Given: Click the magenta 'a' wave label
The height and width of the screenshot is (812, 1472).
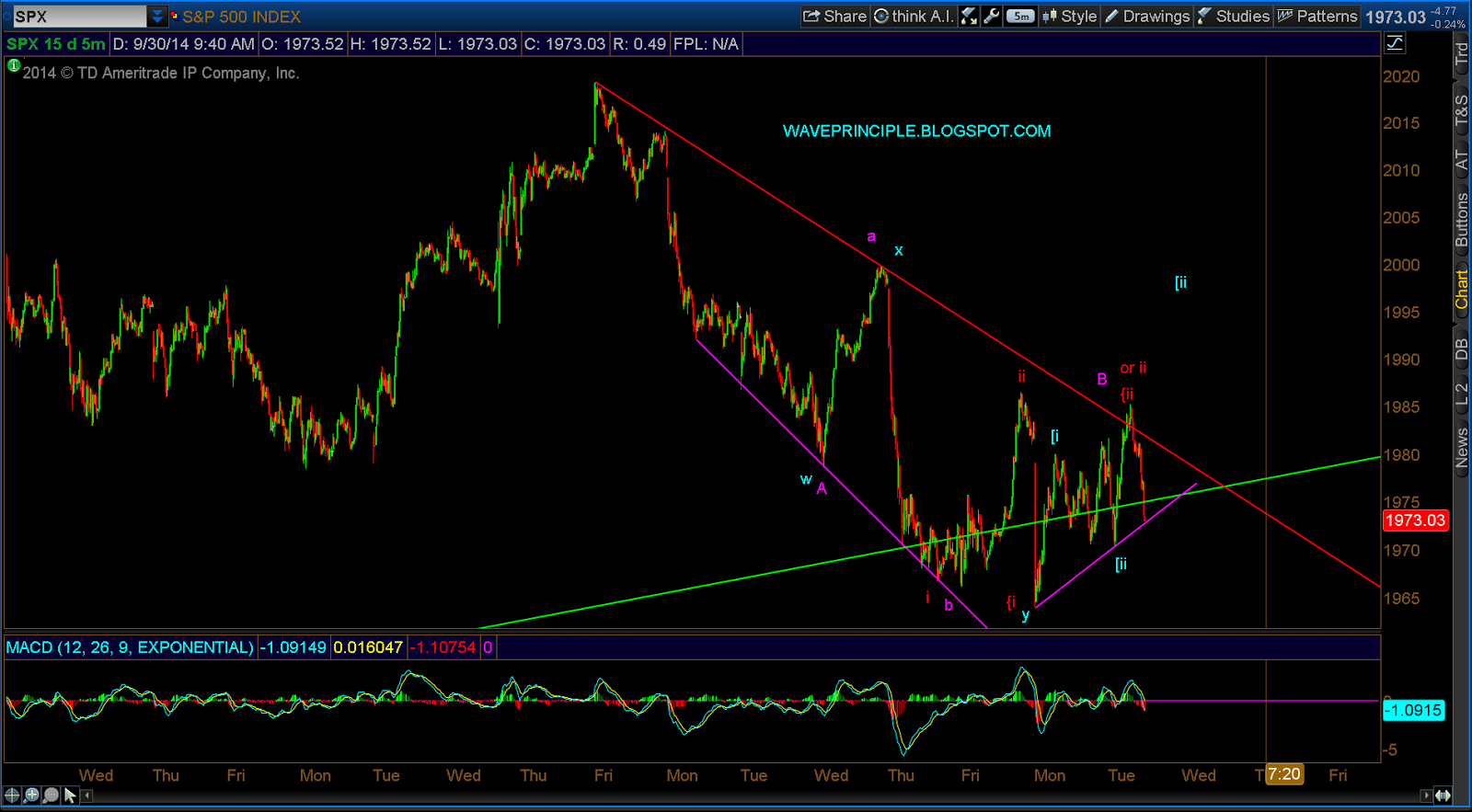Looking at the screenshot, I should click(871, 236).
